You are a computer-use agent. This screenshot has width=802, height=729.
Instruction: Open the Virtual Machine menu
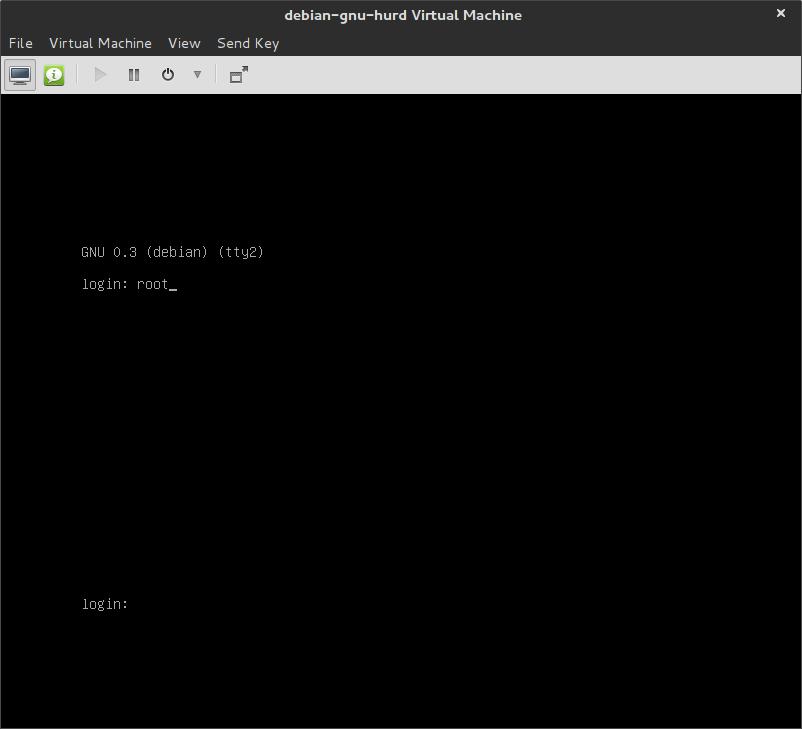(x=100, y=43)
